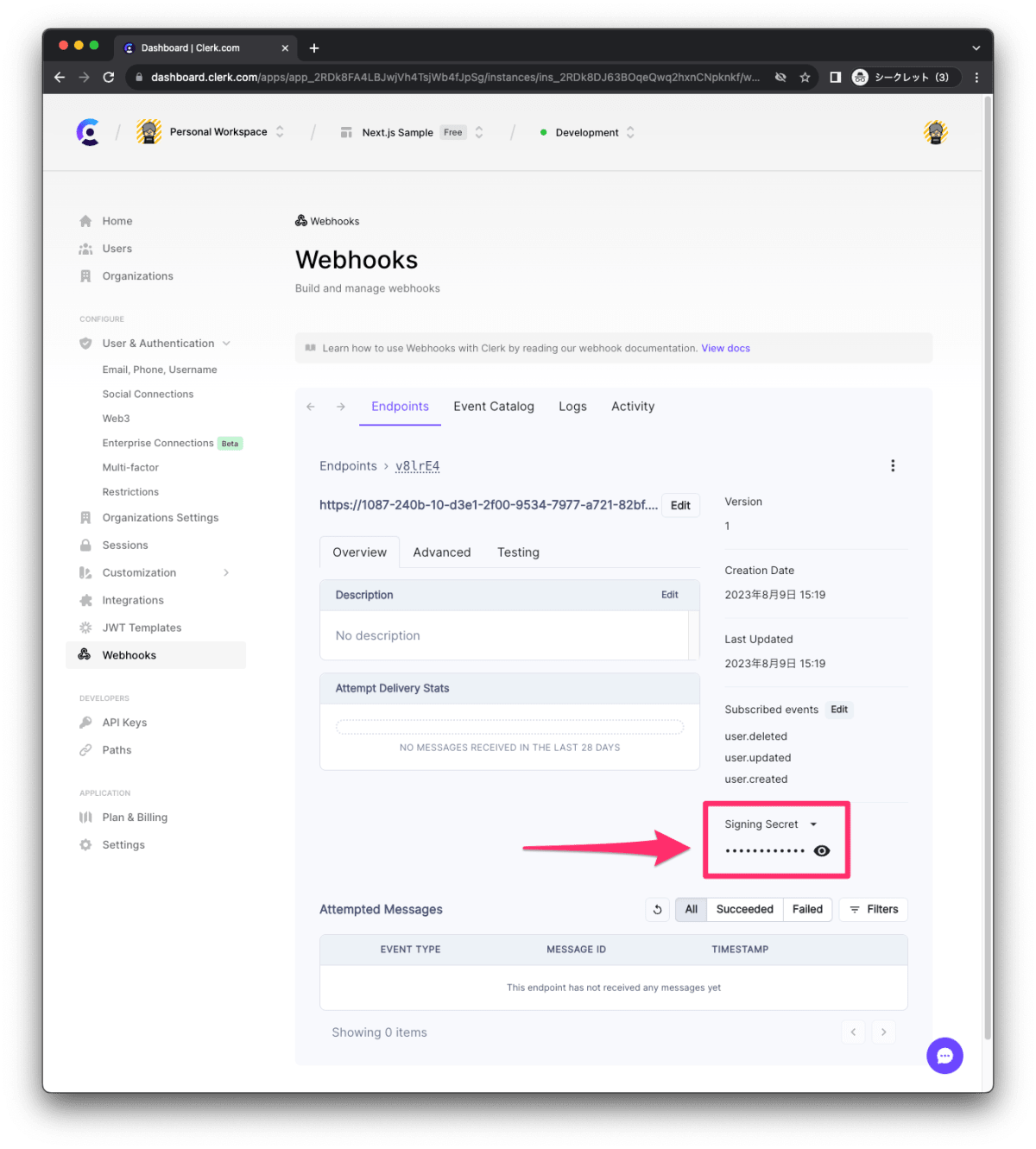Viewport: 1036px width, 1149px height.
Task: Open Plan & Billing in the sidebar
Action: point(135,818)
